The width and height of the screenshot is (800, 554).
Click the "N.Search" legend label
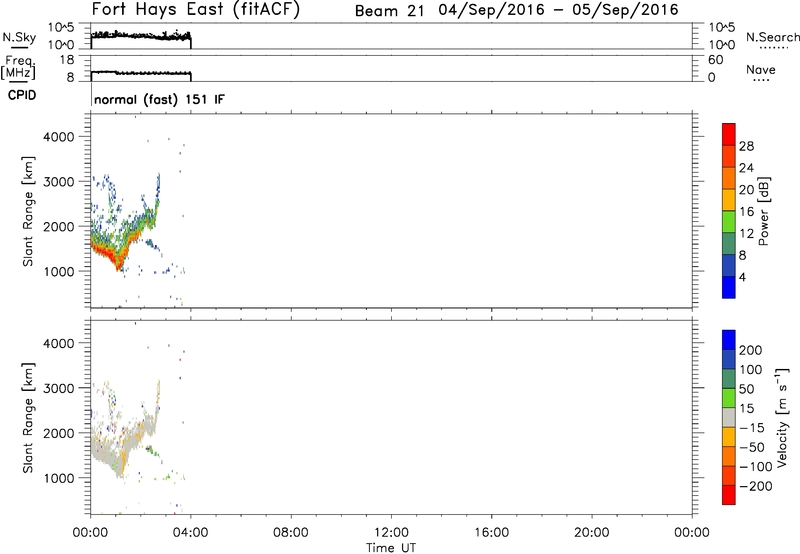(772, 37)
